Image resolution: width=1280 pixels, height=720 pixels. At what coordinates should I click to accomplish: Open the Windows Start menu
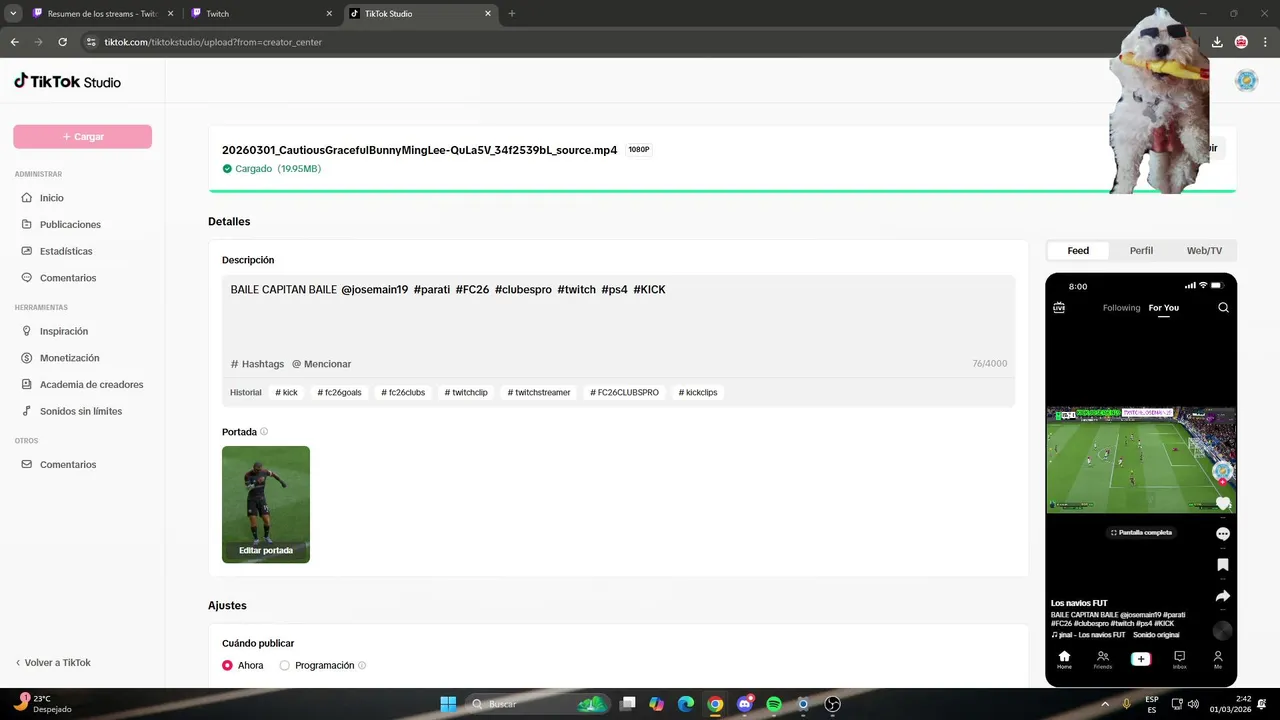coord(448,704)
